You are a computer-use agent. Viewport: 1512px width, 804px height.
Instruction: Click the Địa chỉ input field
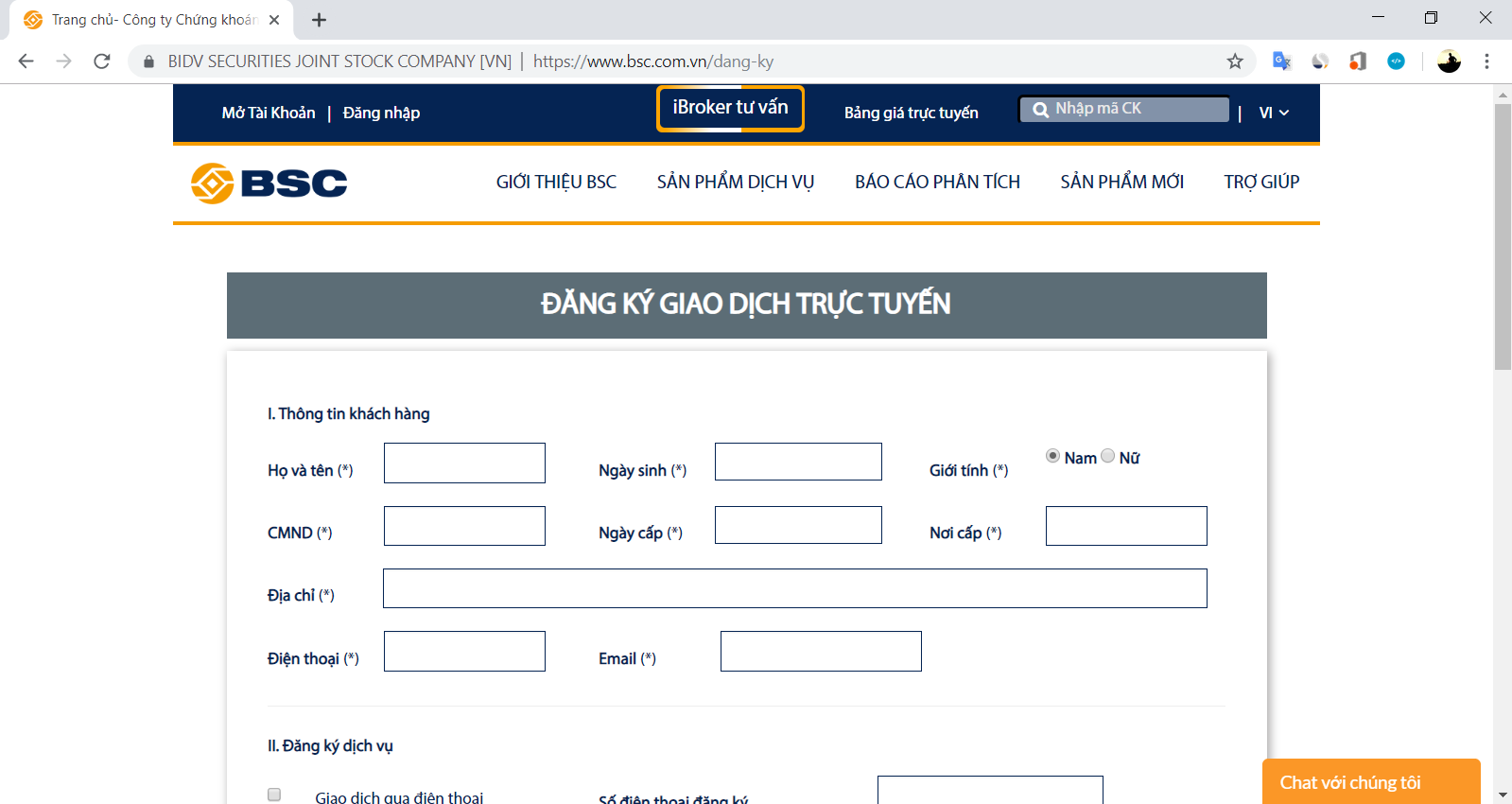795,588
